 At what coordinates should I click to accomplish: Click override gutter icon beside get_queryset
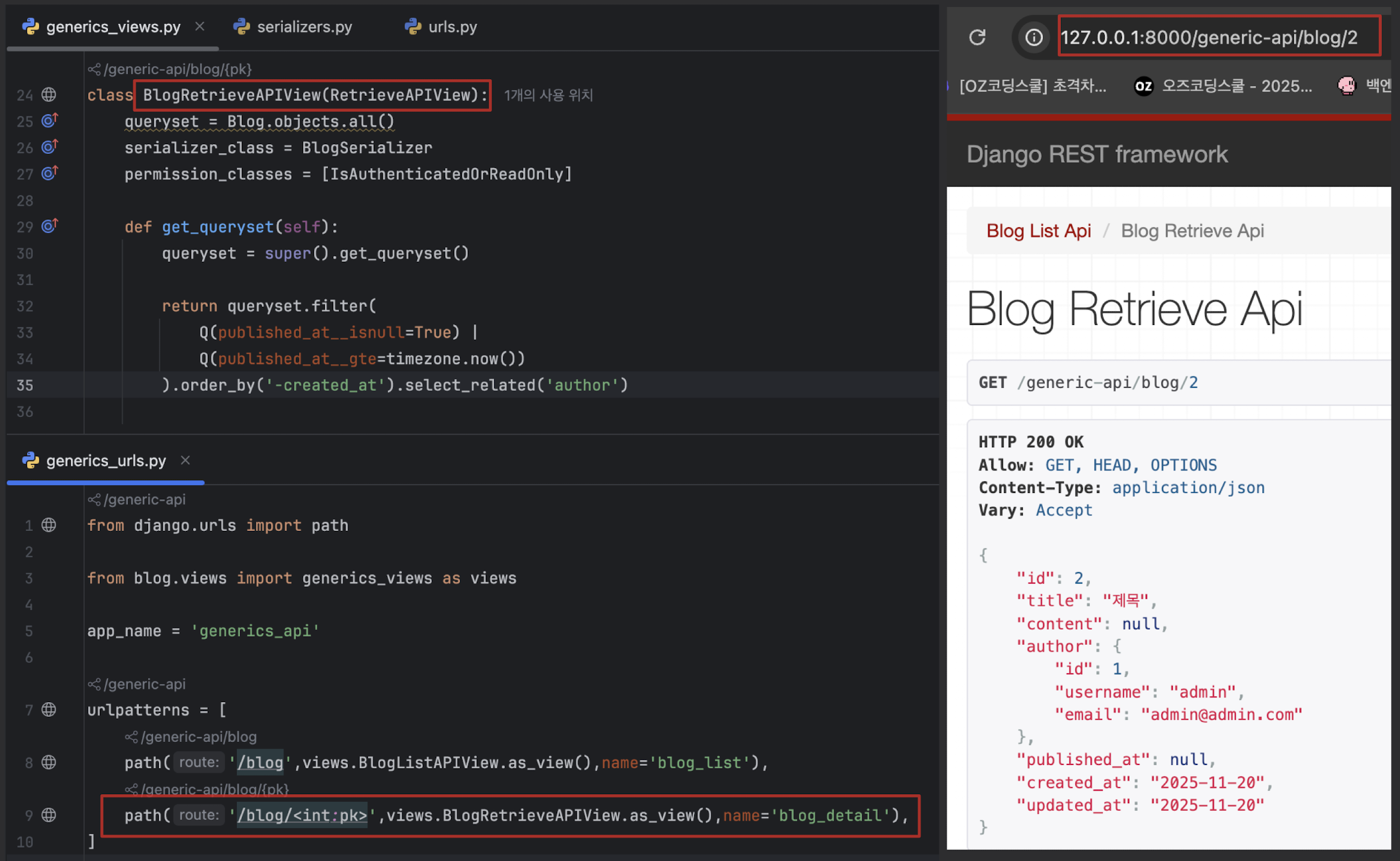[x=50, y=227]
